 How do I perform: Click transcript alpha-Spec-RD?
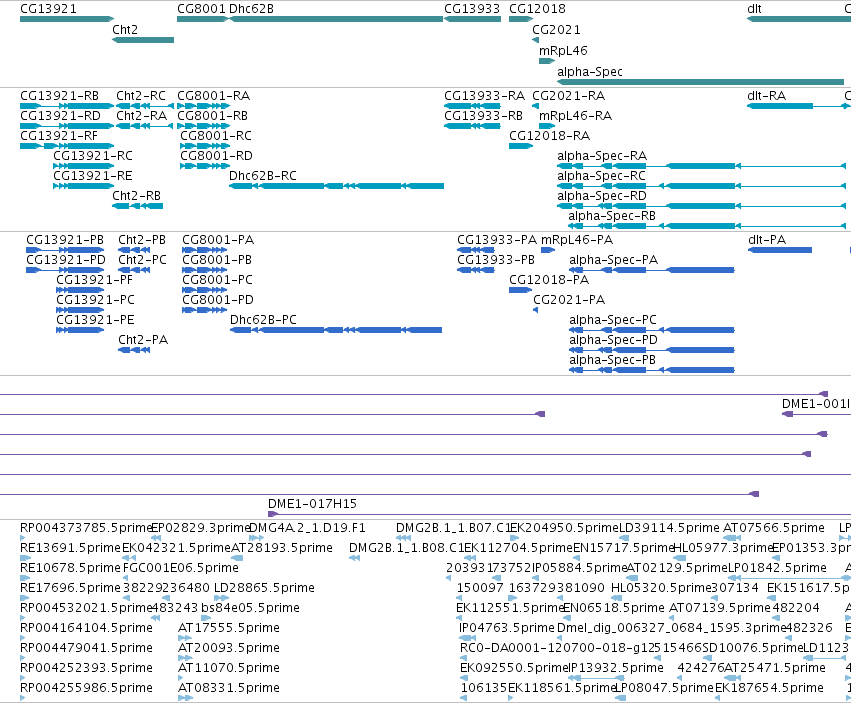pos(701,206)
